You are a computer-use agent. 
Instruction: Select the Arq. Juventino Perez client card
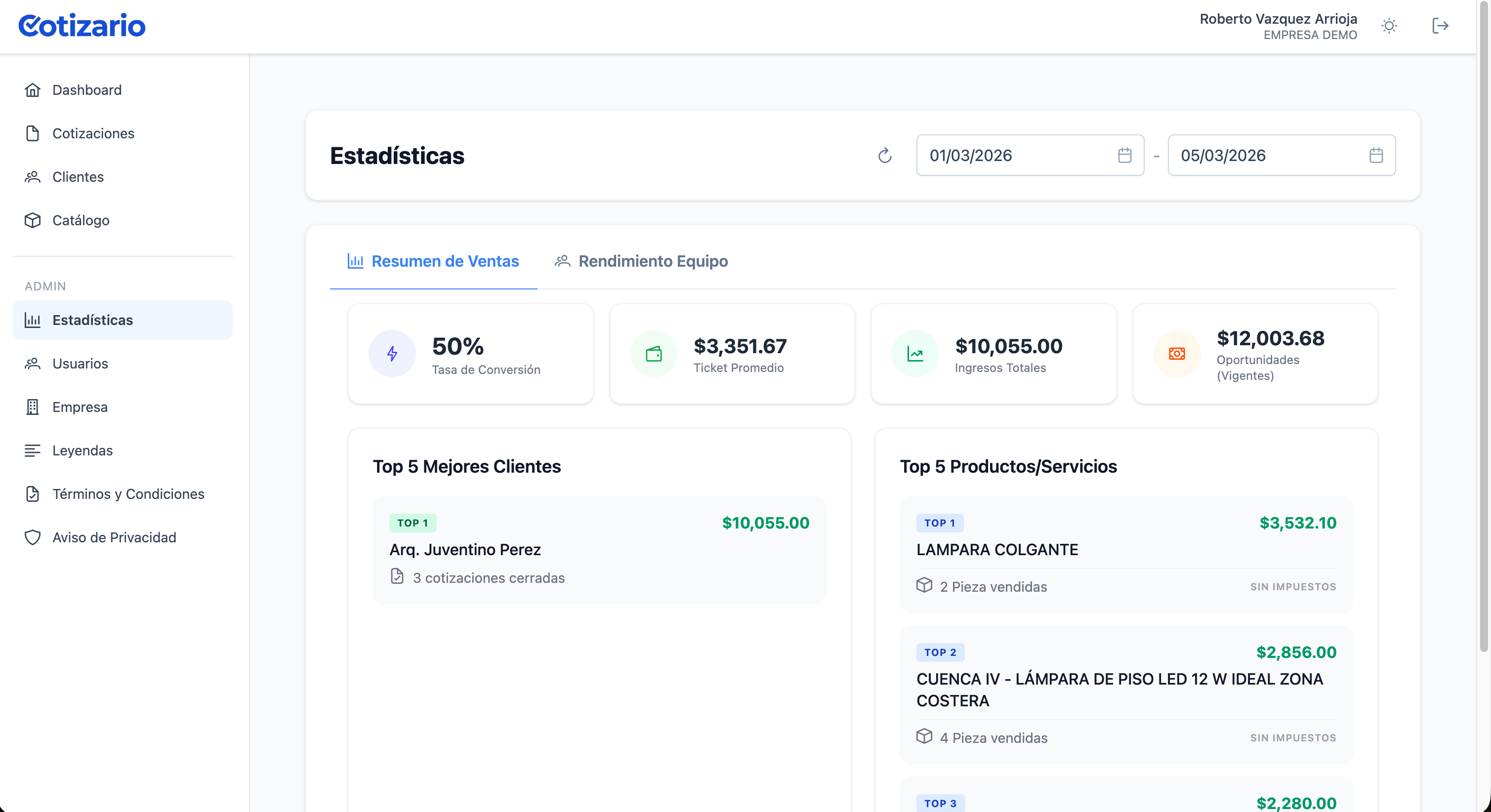click(x=599, y=550)
